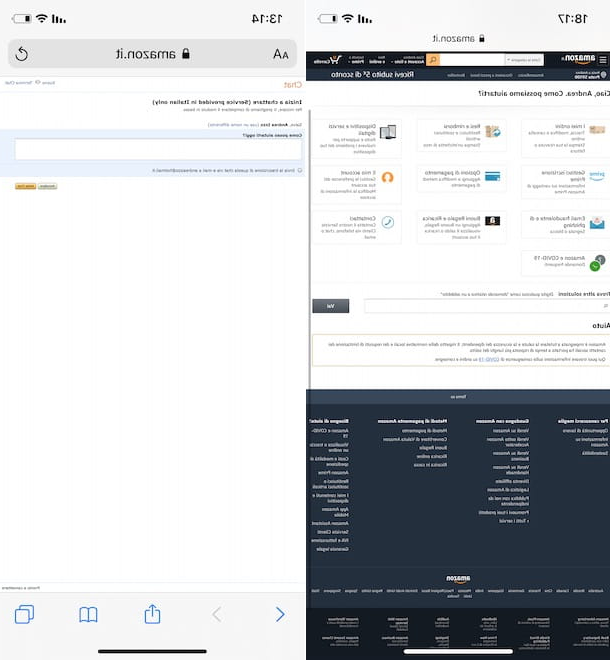Open the Safari tabs overview icon
The image size is (610, 660).
(x=24, y=614)
